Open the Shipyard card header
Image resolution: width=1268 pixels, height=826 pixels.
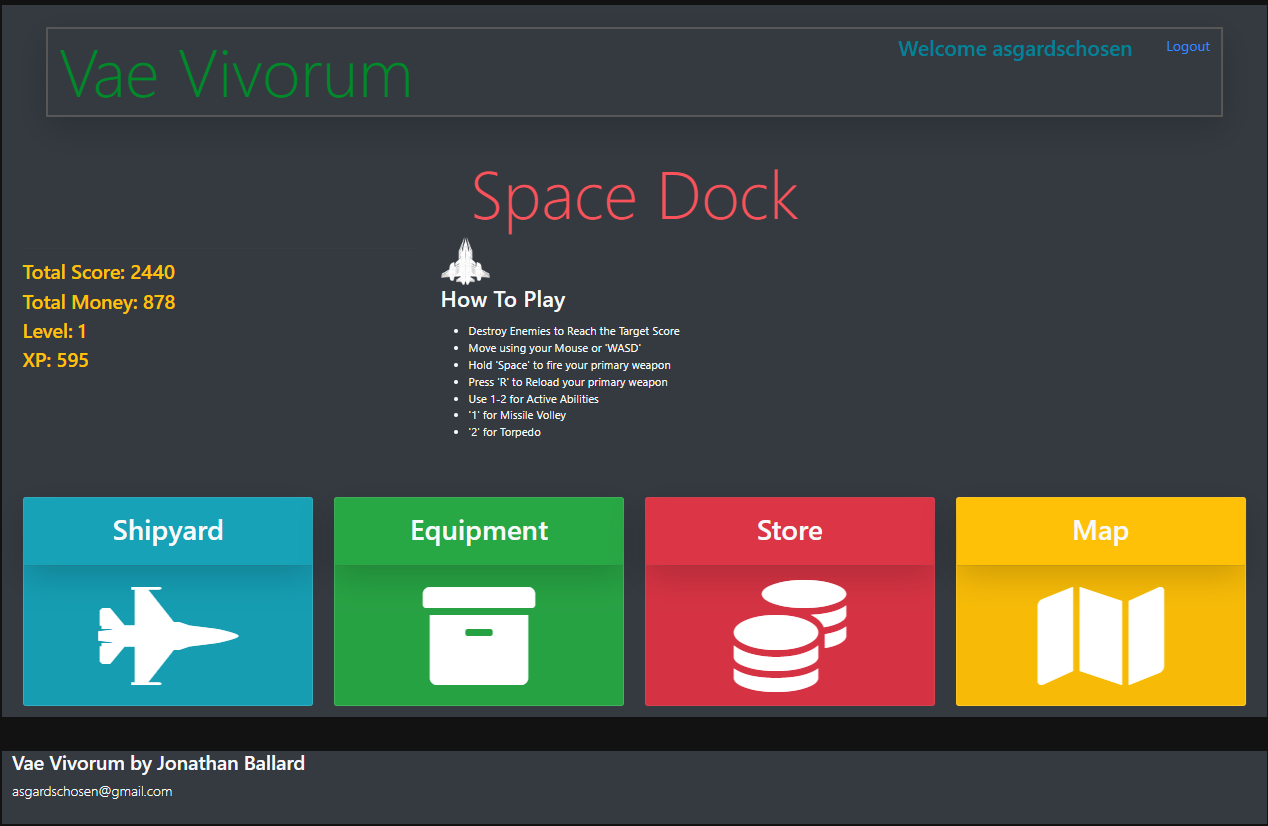168,530
